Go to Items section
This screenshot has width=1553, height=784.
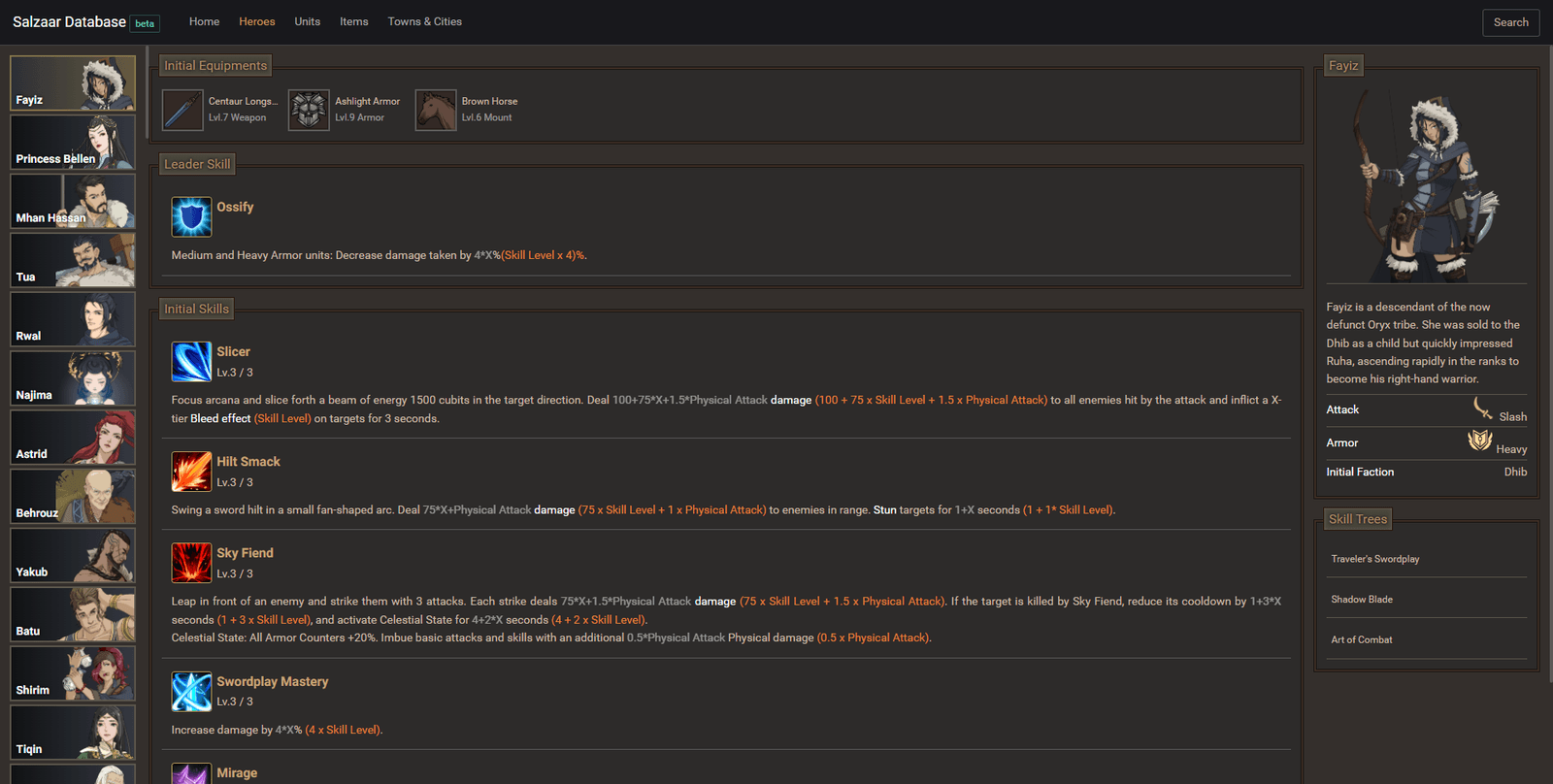click(x=354, y=21)
